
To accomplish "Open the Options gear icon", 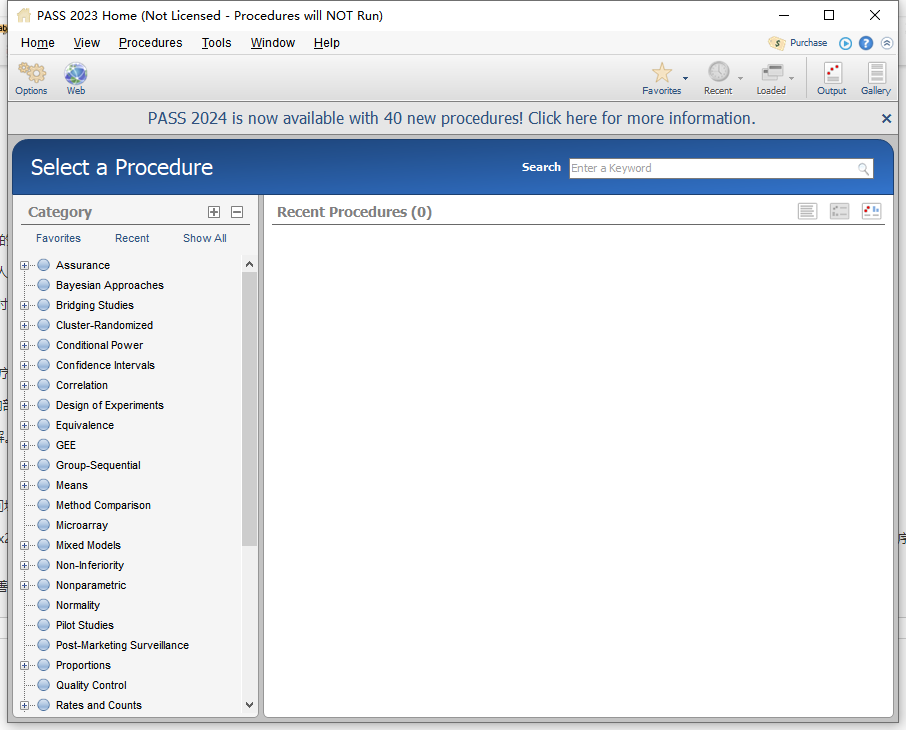I will (32, 73).
